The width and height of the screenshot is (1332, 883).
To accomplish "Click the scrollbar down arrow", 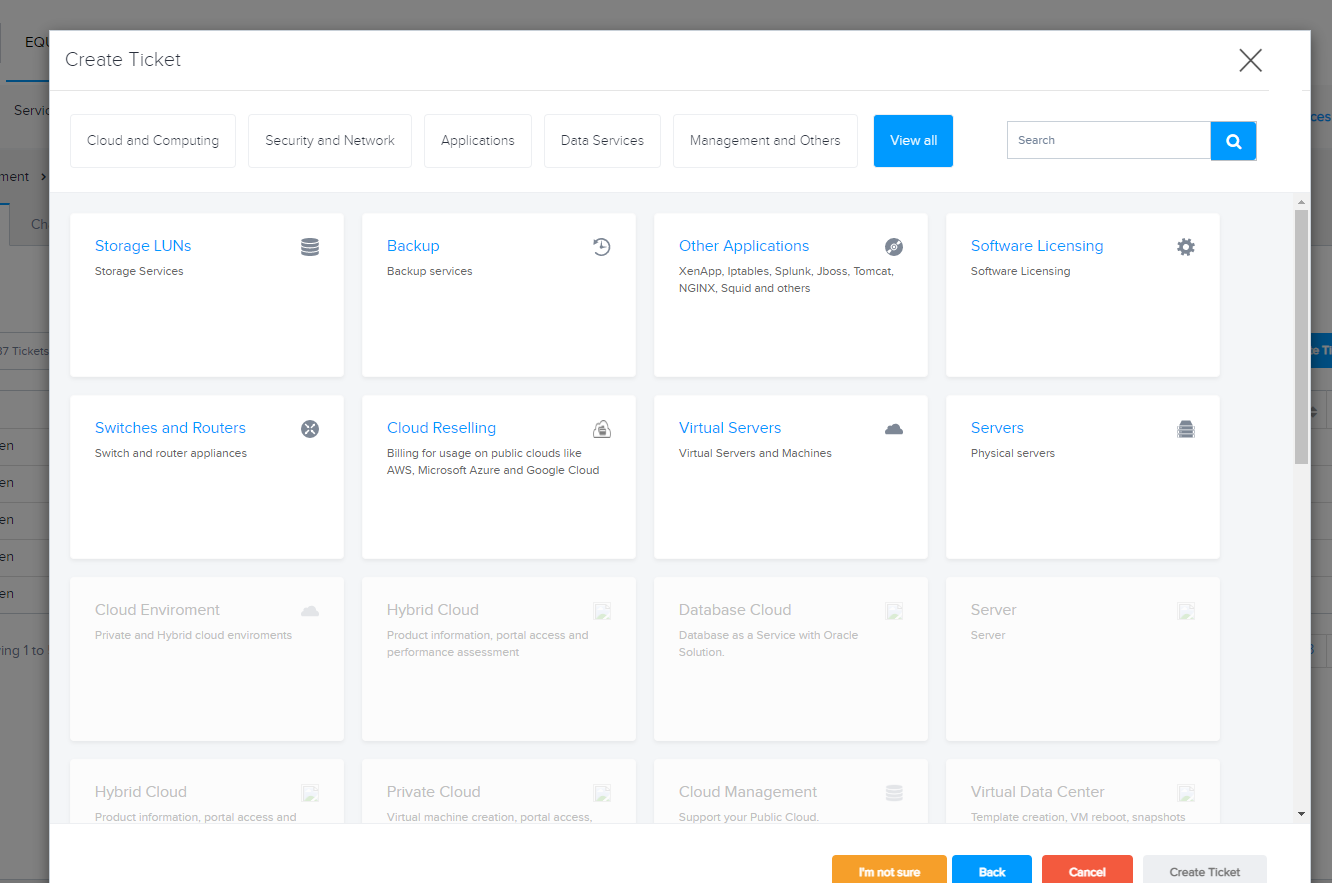I will tap(1301, 814).
